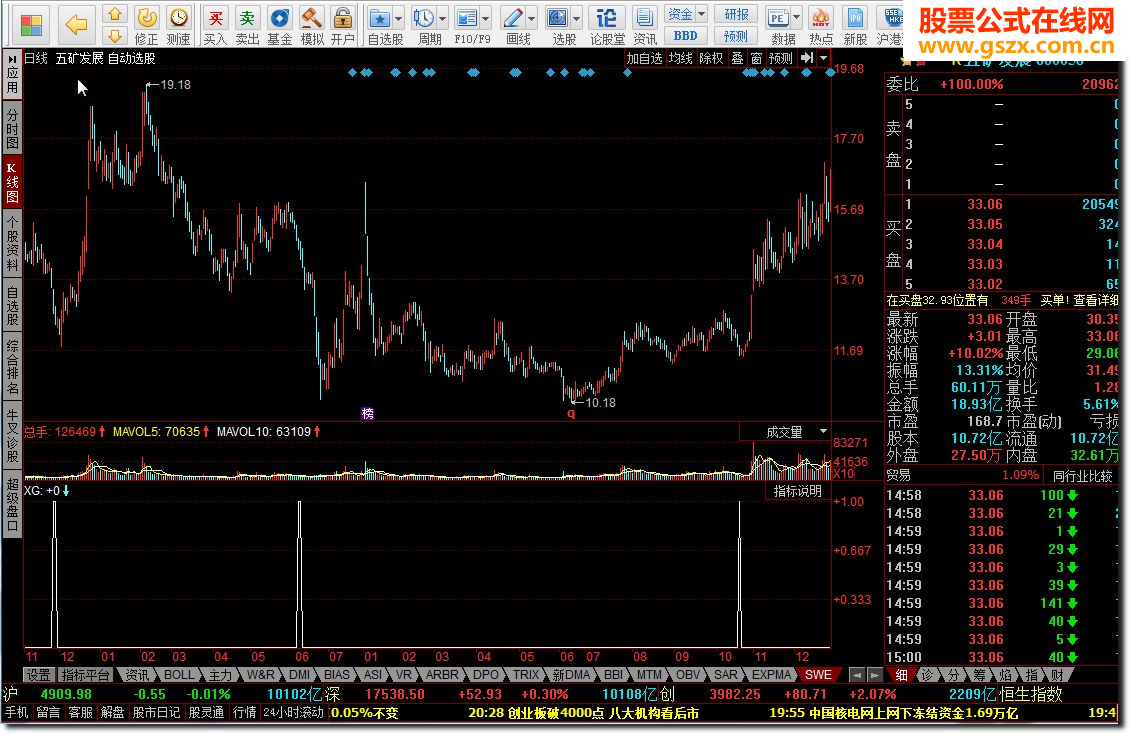Click the green 卖出 sell icon

(x=247, y=17)
